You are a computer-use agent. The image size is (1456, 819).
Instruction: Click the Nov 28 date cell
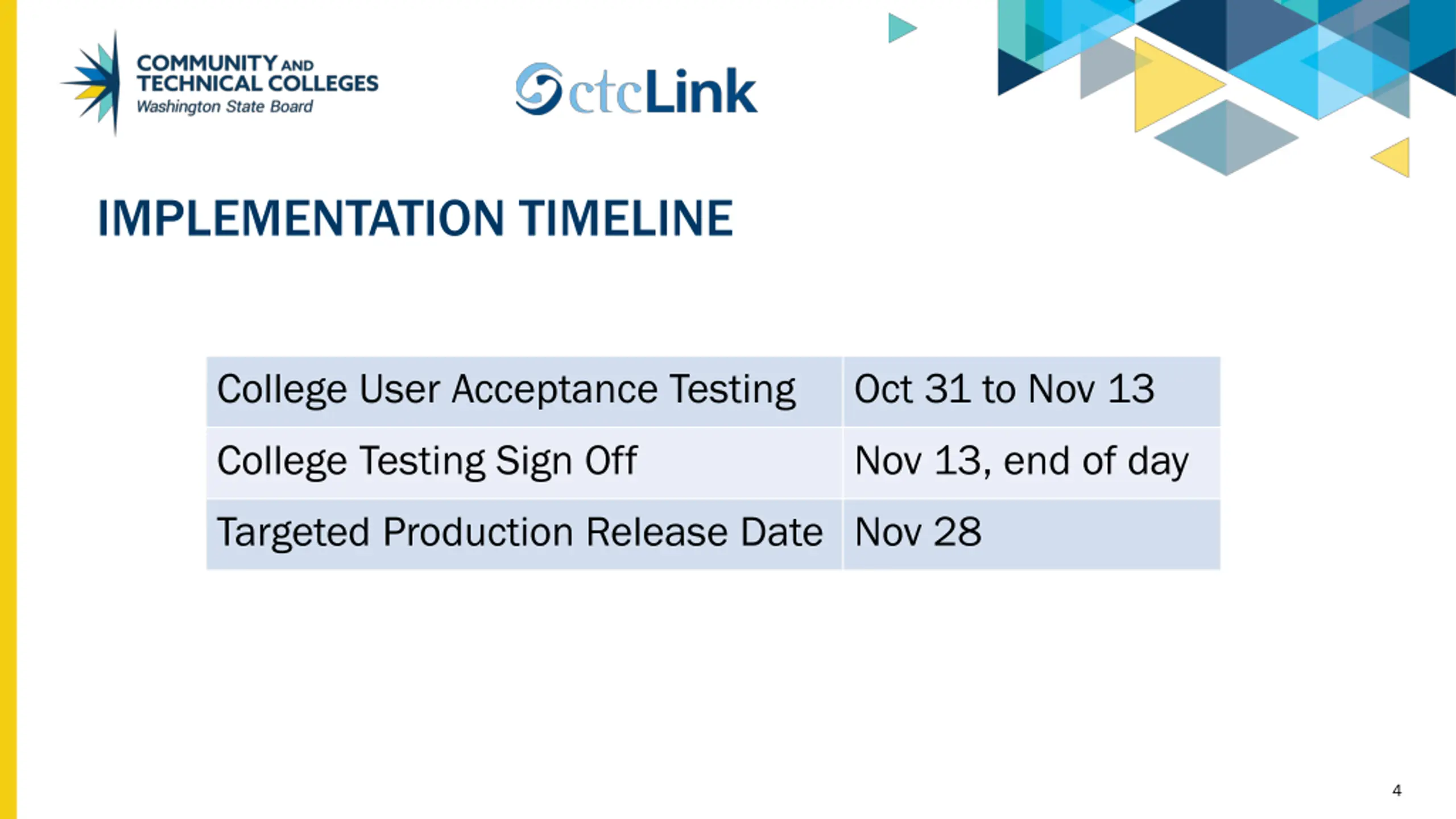[x=1032, y=535]
